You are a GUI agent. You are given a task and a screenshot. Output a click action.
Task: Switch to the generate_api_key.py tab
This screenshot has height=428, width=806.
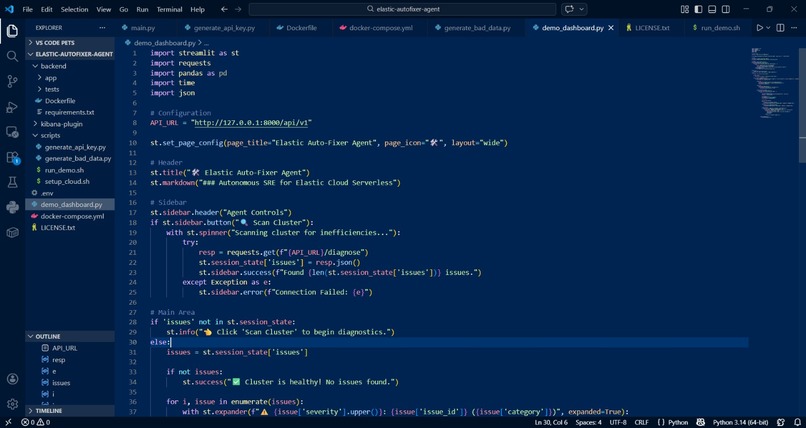click(224, 28)
